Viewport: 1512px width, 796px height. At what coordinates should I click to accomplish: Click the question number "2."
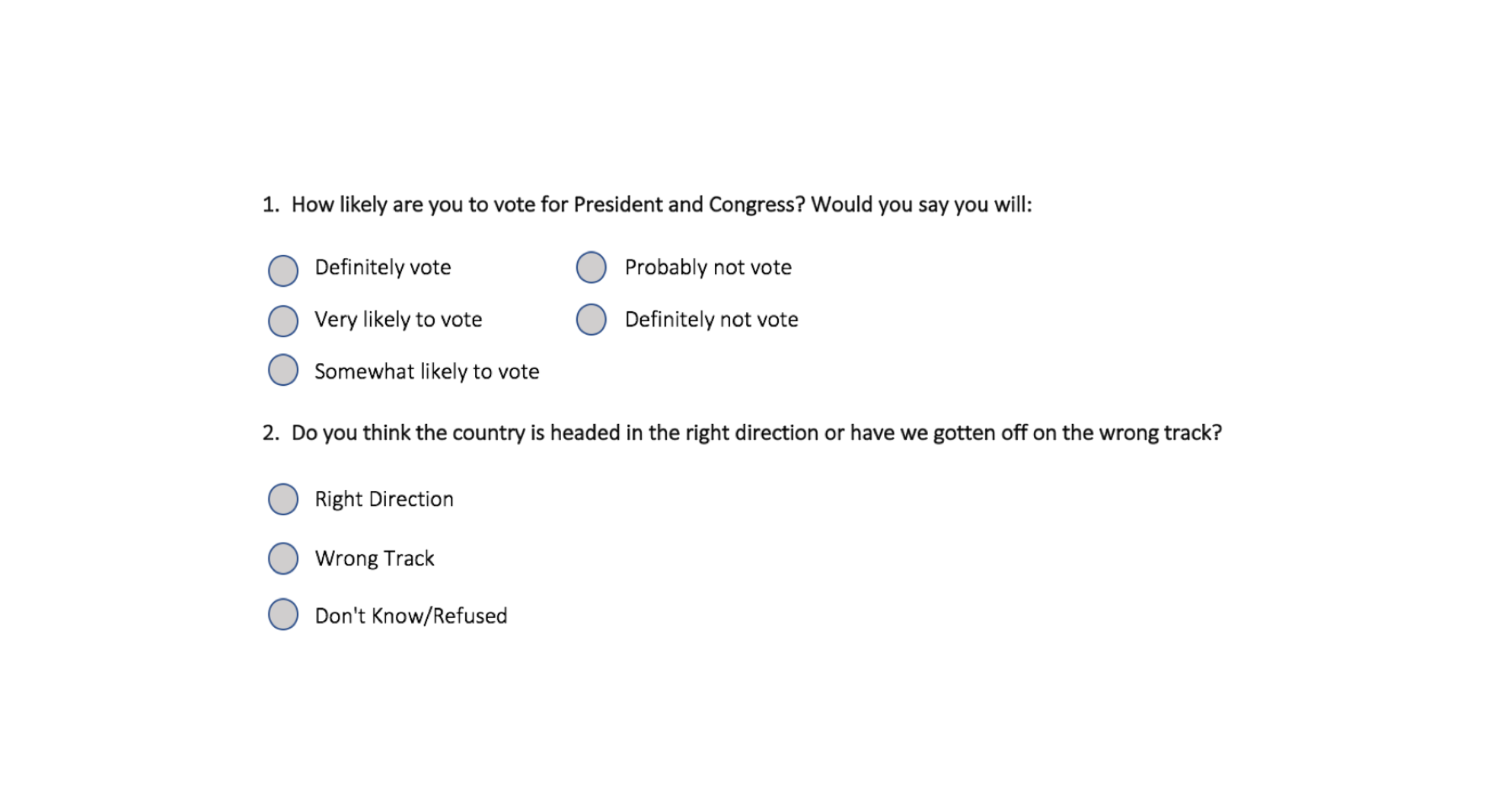(x=271, y=433)
